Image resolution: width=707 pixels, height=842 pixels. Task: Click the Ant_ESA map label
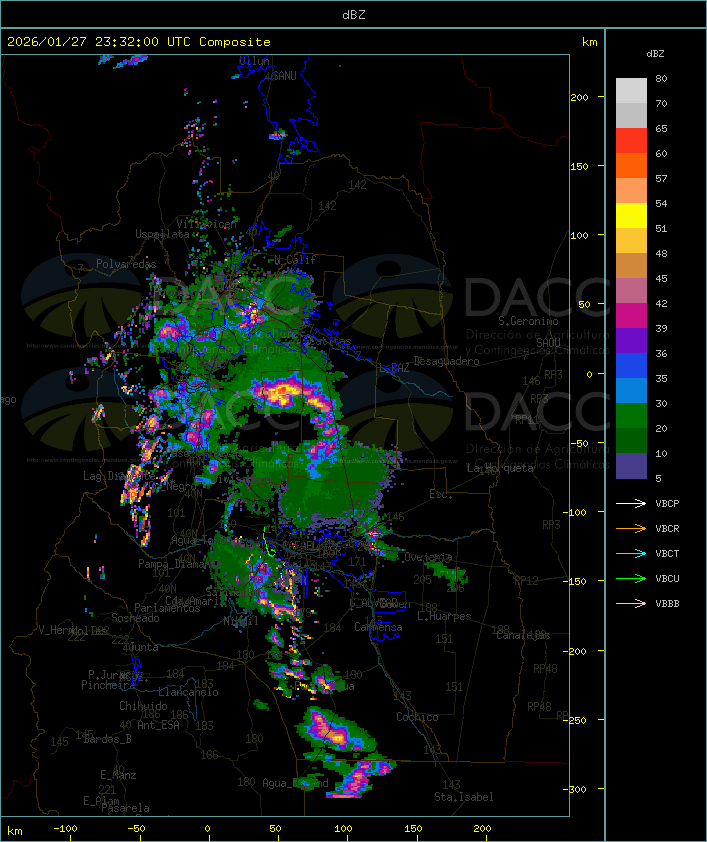158,725
